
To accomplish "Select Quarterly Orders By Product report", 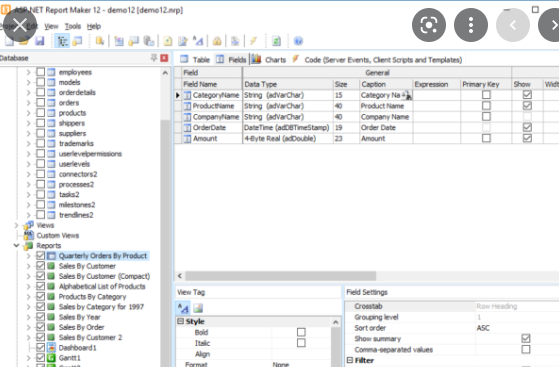I will click(103, 256).
